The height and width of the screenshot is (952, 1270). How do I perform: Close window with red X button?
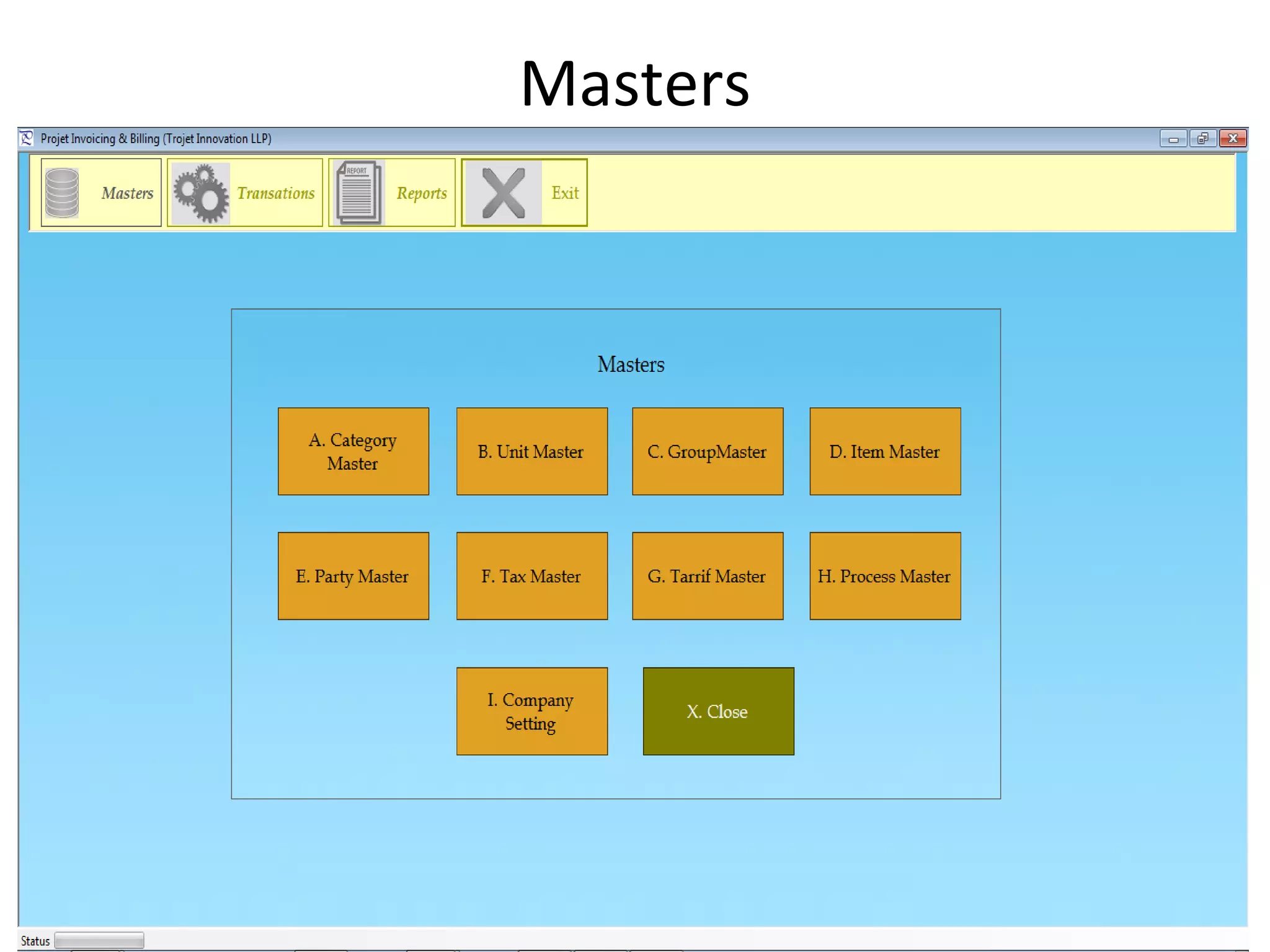(x=1233, y=138)
